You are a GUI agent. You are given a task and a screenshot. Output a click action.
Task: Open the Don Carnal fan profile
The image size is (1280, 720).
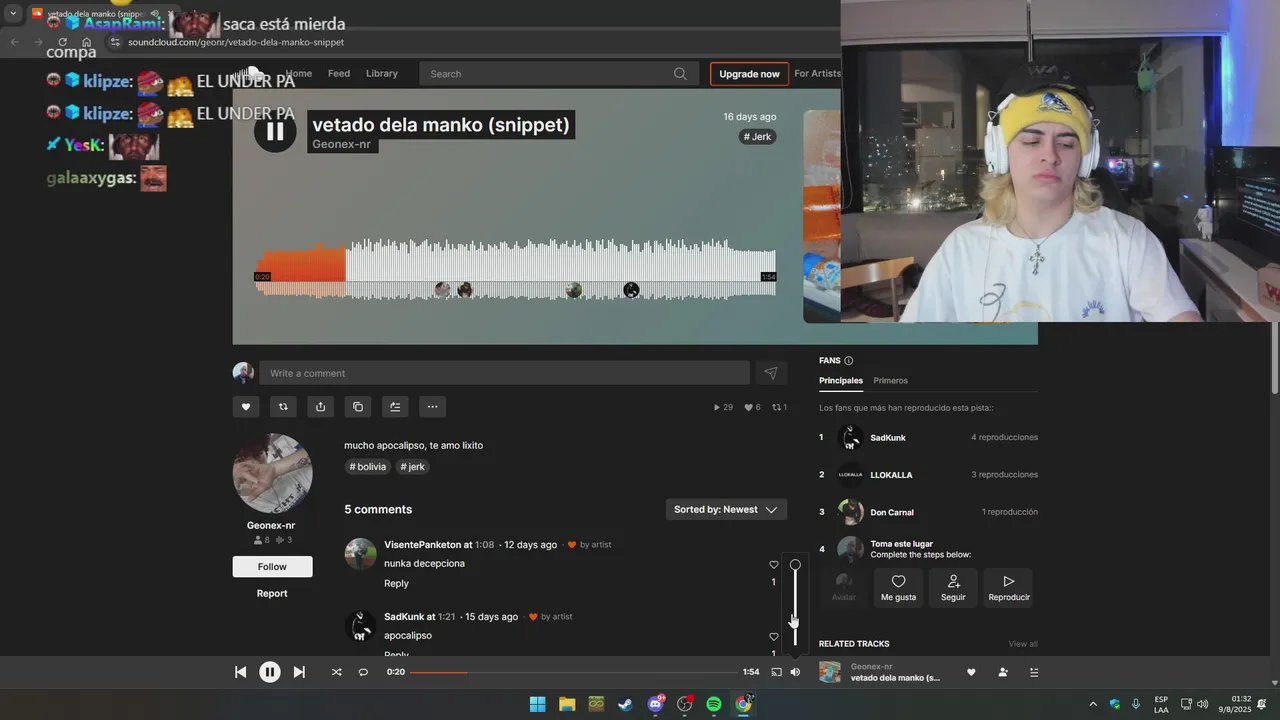[x=892, y=512]
